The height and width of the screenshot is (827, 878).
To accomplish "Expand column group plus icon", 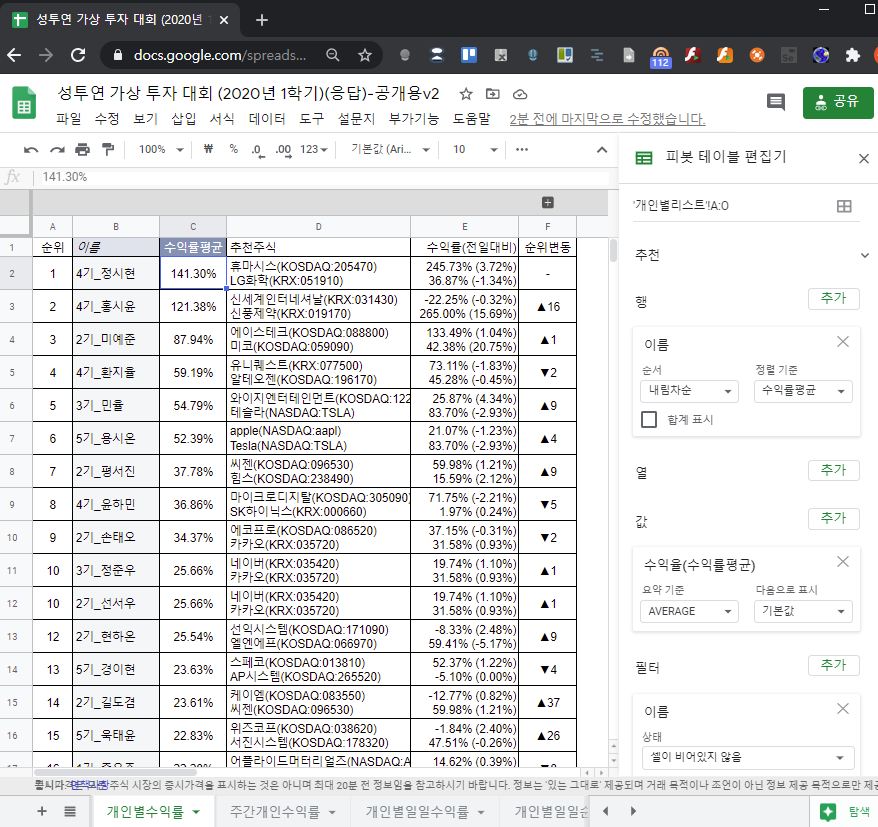I will click(x=548, y=203).
